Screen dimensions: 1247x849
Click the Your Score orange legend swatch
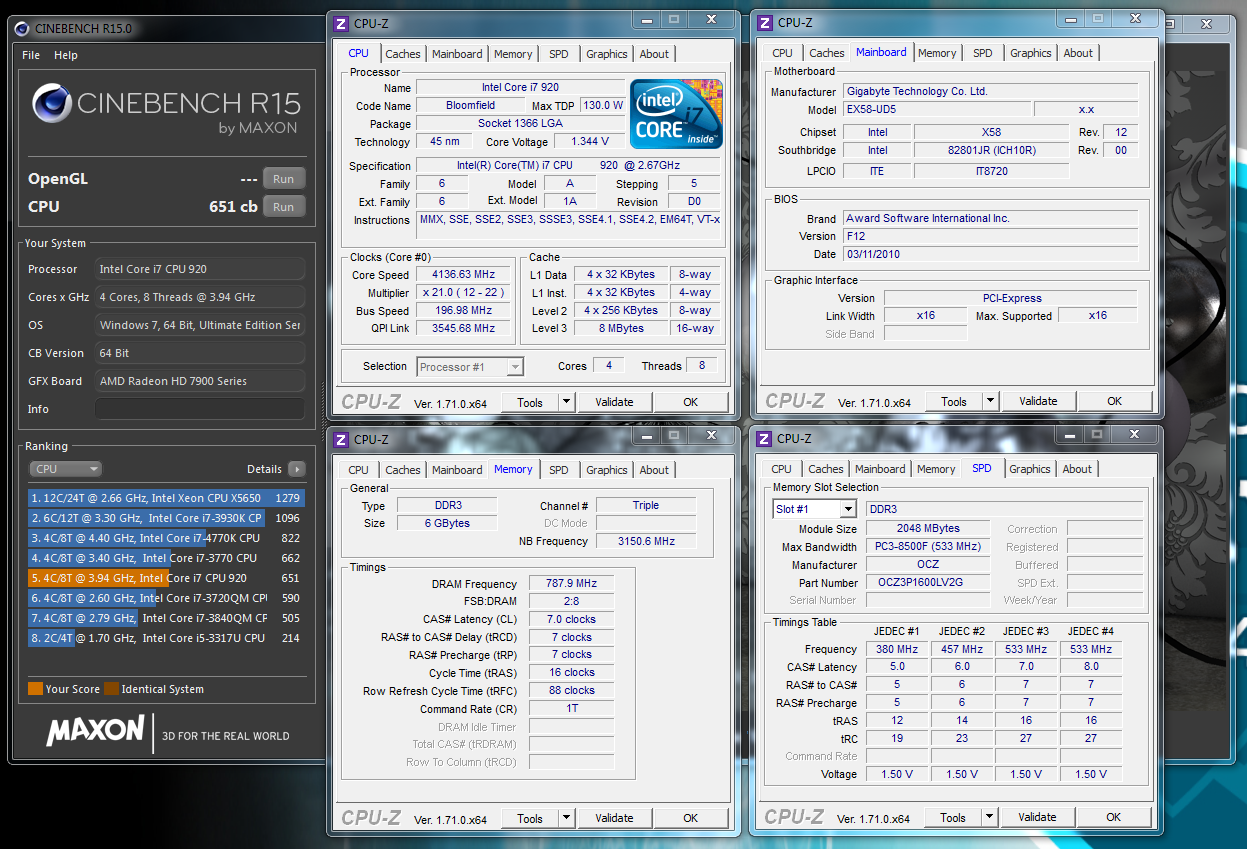click(x=35, y=689)
